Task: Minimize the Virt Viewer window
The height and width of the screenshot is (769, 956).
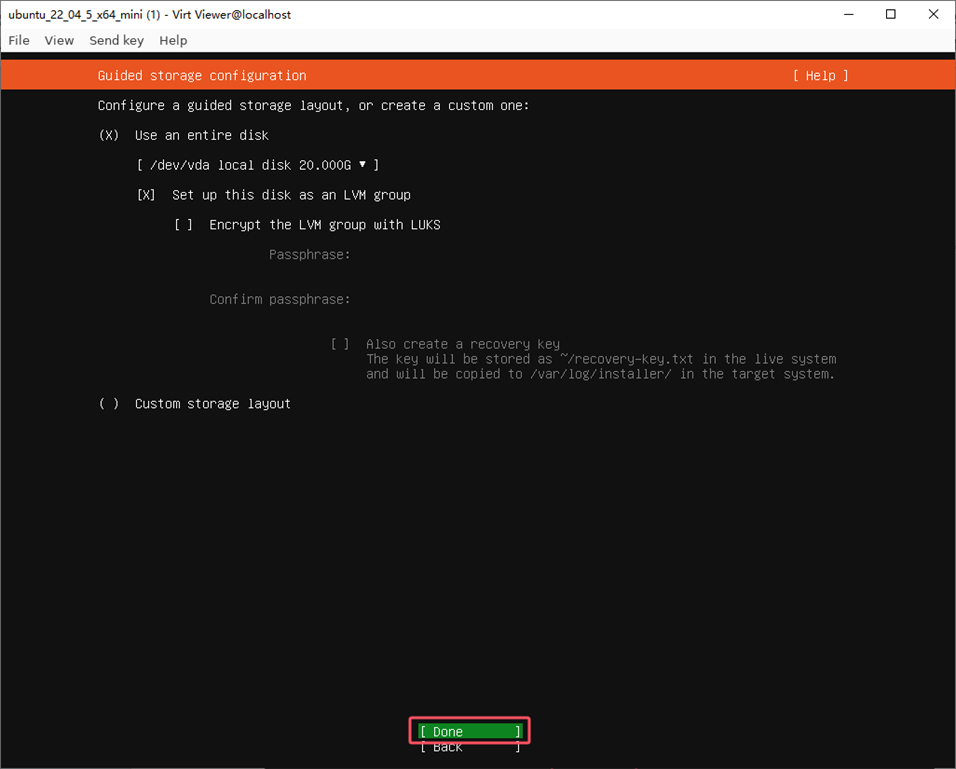Action: [x=849, y=14]
